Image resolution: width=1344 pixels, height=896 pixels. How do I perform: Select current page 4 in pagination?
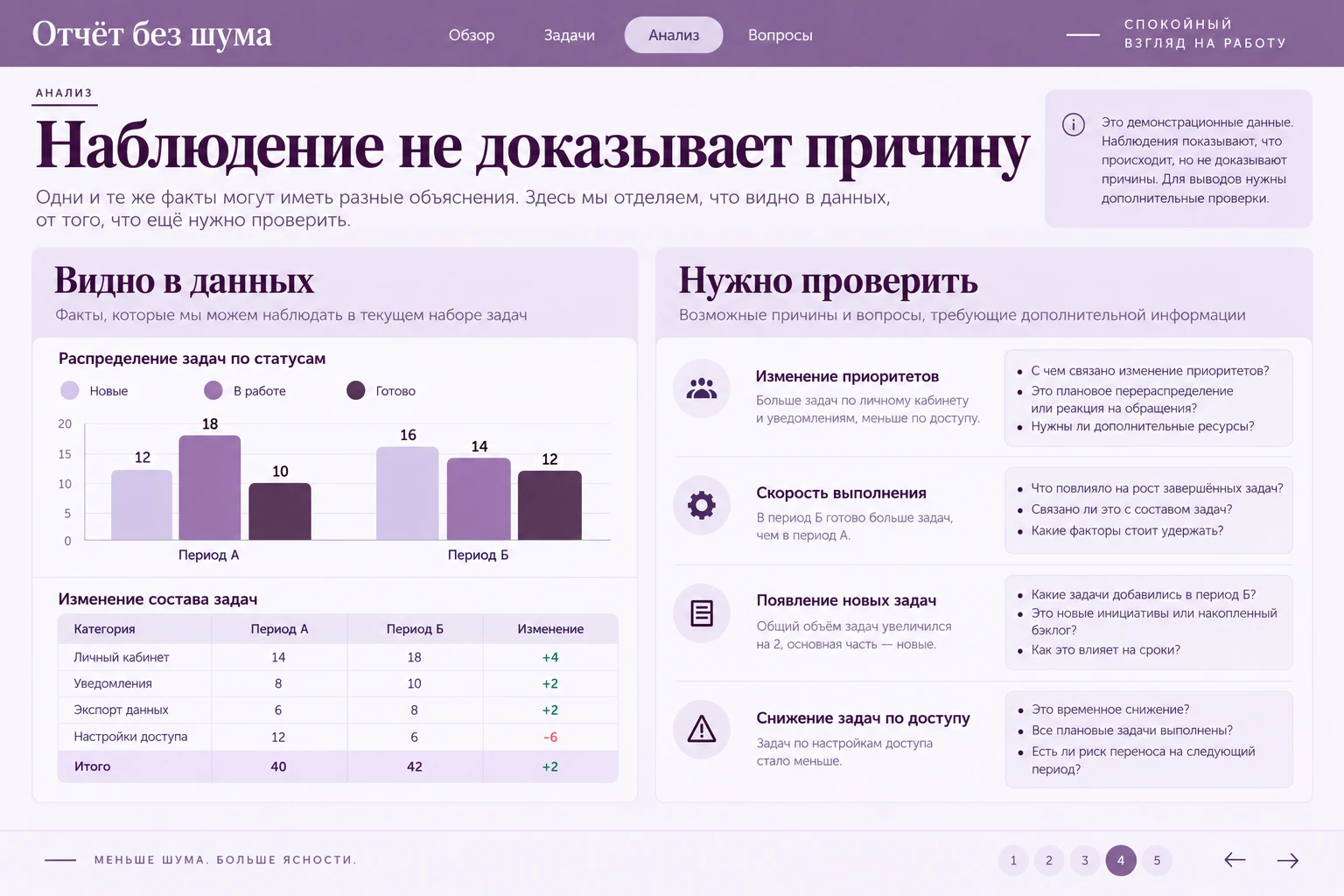(1121, 860)
